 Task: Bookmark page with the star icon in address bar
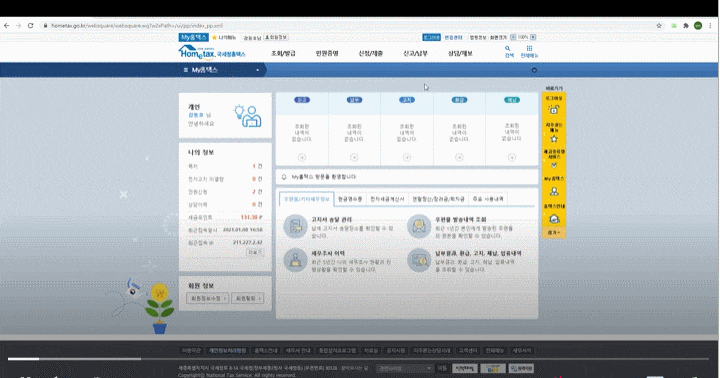point(659,26)
